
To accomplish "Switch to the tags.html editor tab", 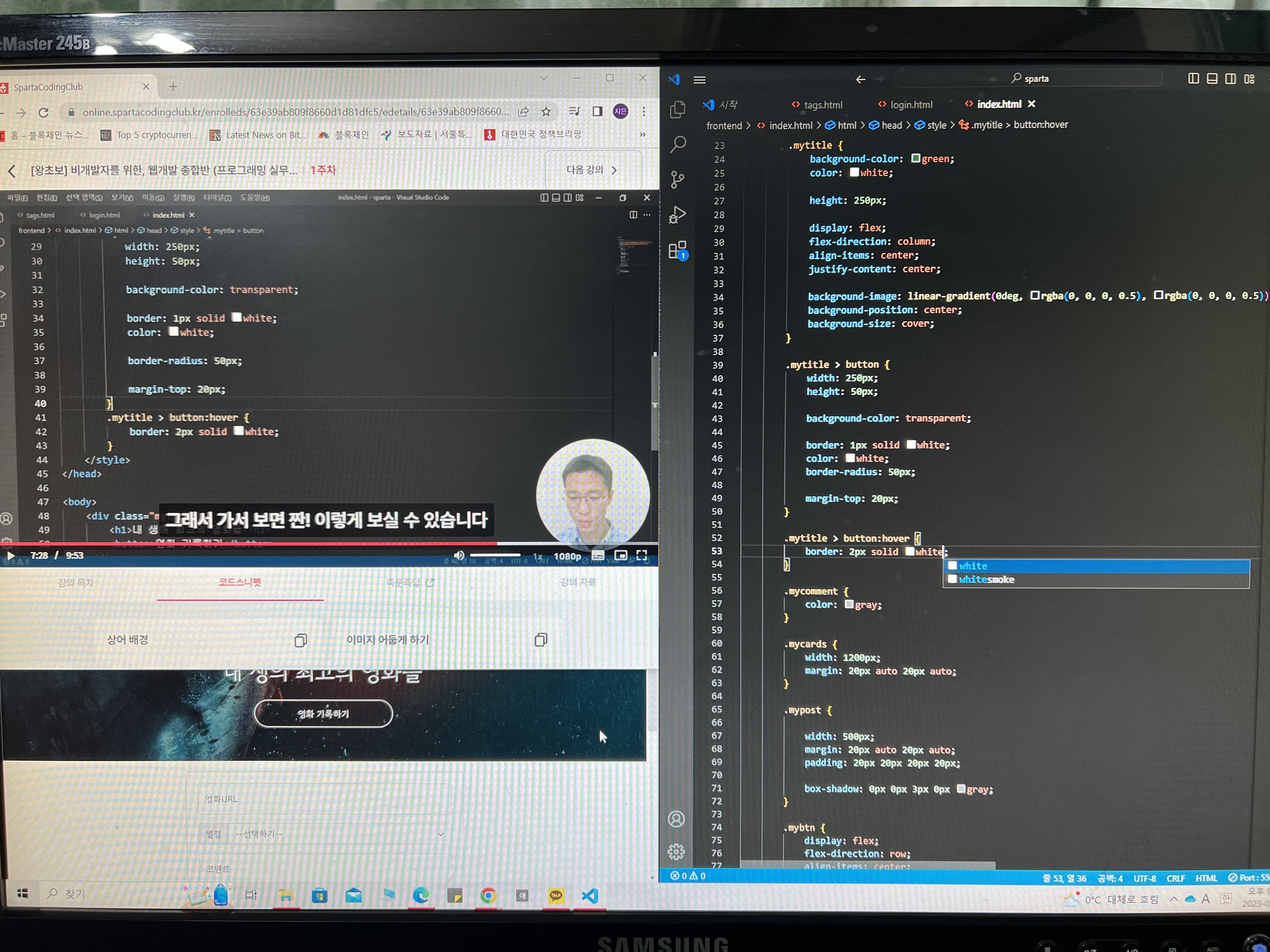I will (817, 105).
